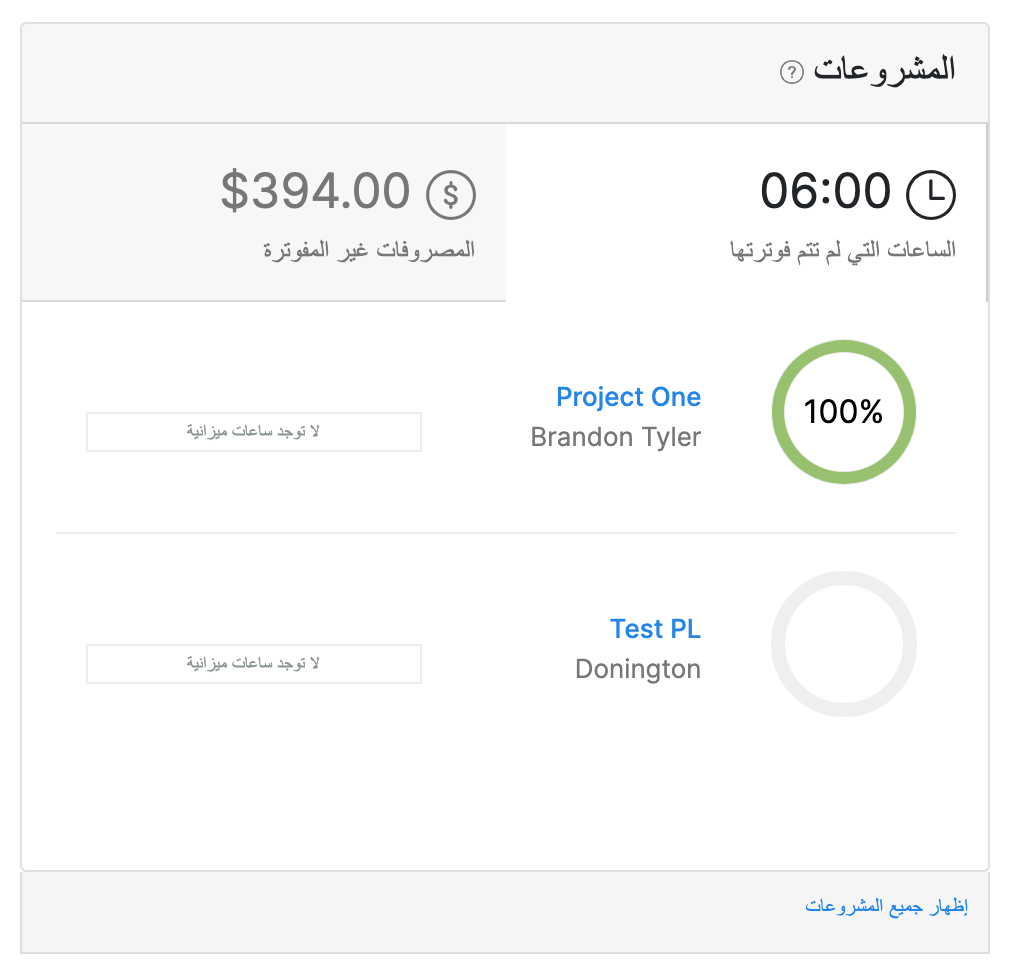Image resolution: width=1010 pixels, height=974 pixels.
Task: Click the إظهار جميع المشروعات link
Action: click(886, 907)
